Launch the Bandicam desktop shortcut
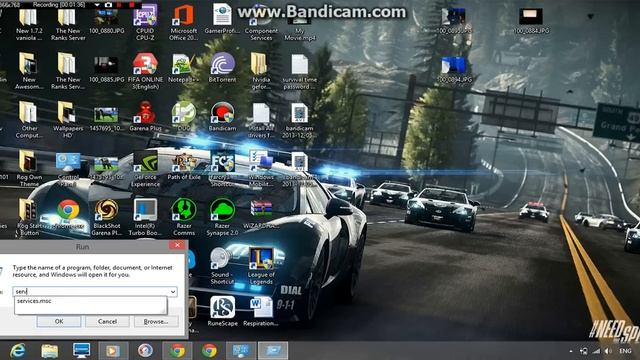The height and width of the screenshot is (360, 640). tap(222, 116)
